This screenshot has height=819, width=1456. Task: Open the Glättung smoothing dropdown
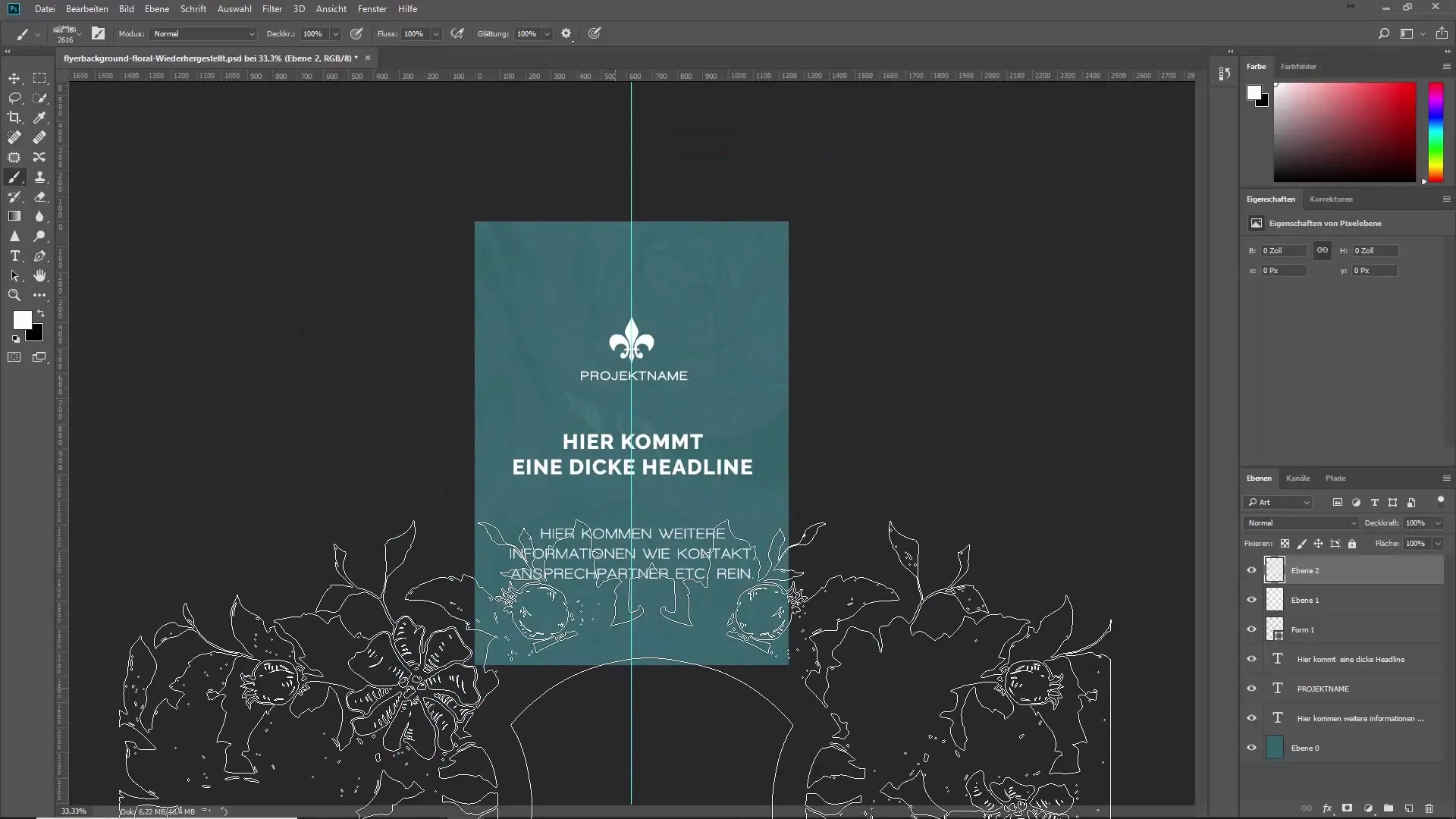coord(547,33)
